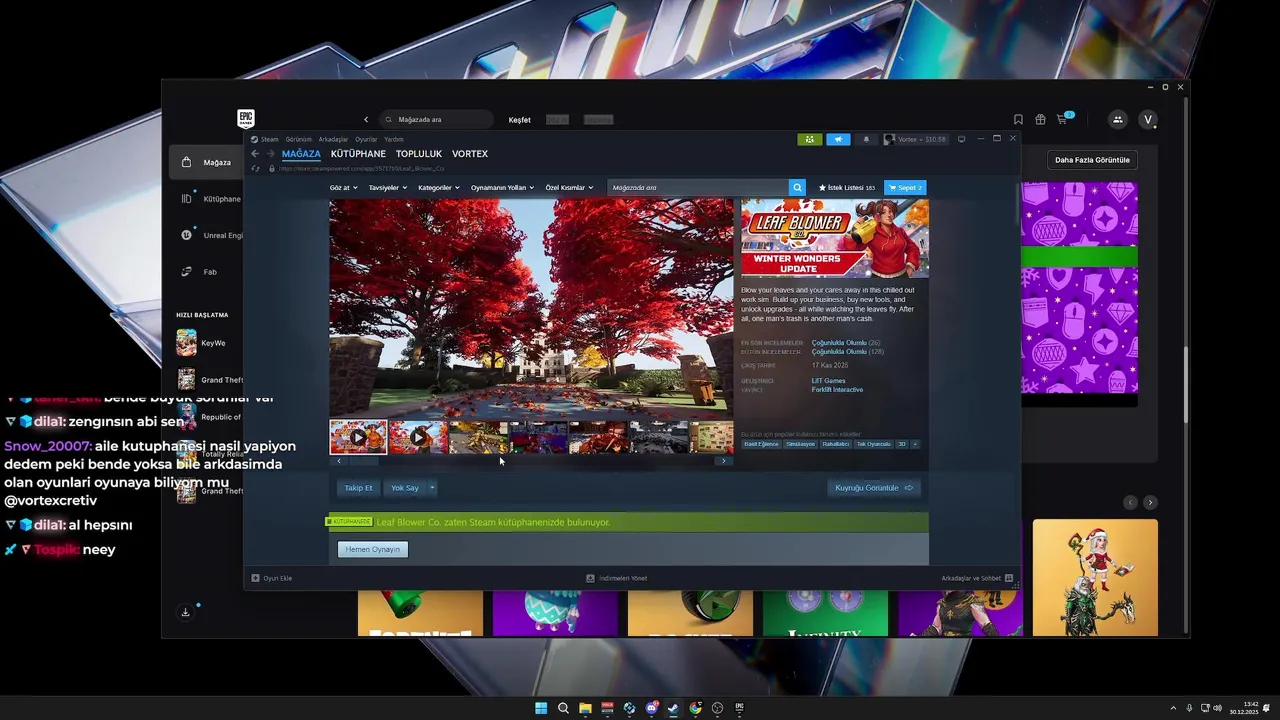
Task: Open Discord from taskbar
Action: (x=651, y=708)
